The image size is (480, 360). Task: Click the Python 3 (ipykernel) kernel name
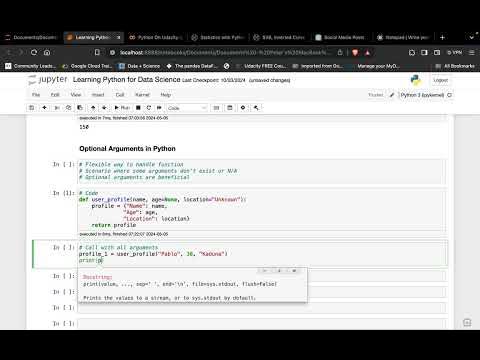[x=422, y=95]
